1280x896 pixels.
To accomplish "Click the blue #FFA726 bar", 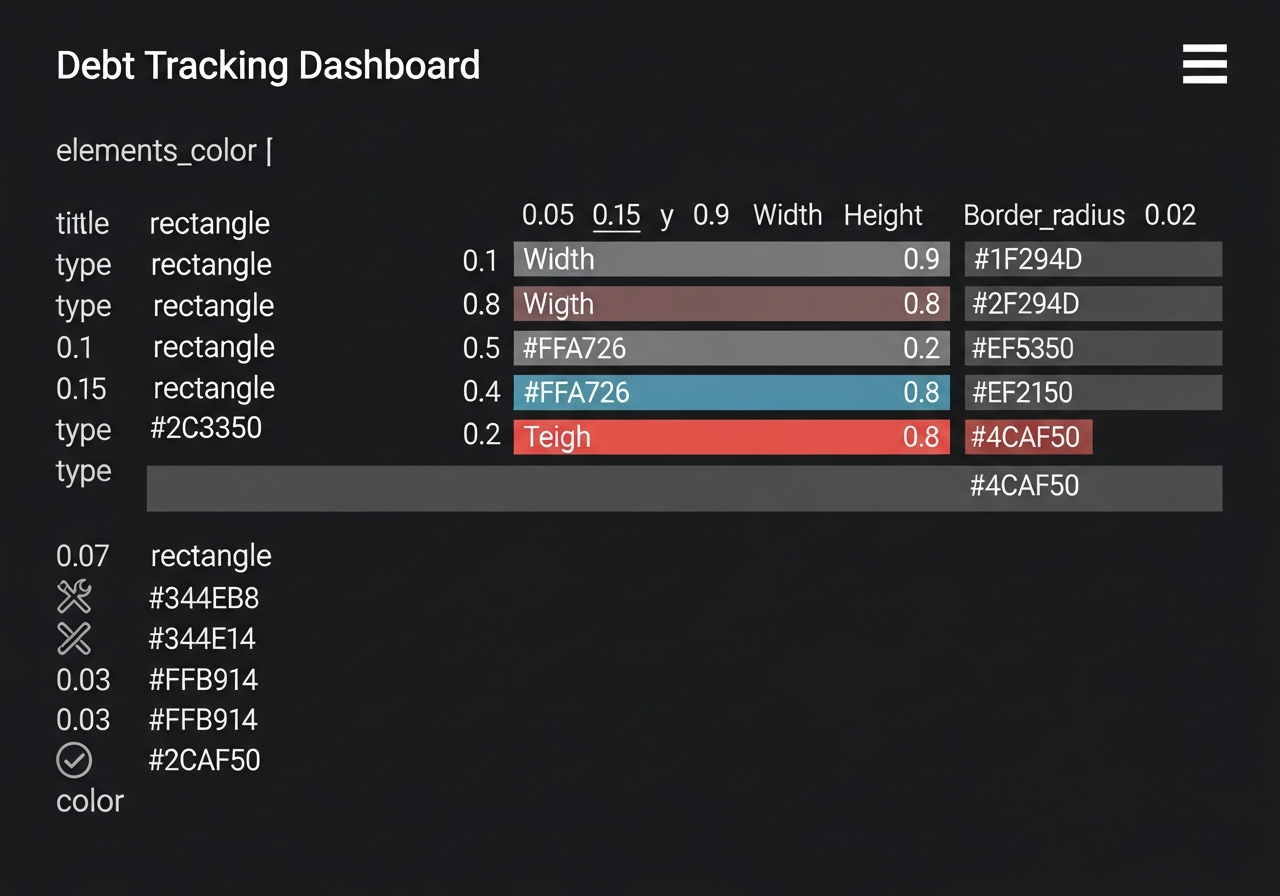I will [731, 392].
